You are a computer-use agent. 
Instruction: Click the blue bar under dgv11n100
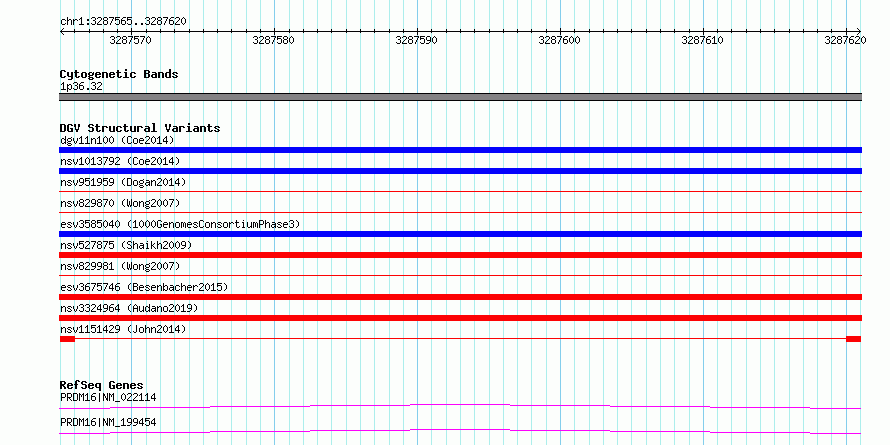(x=460, y=150)
